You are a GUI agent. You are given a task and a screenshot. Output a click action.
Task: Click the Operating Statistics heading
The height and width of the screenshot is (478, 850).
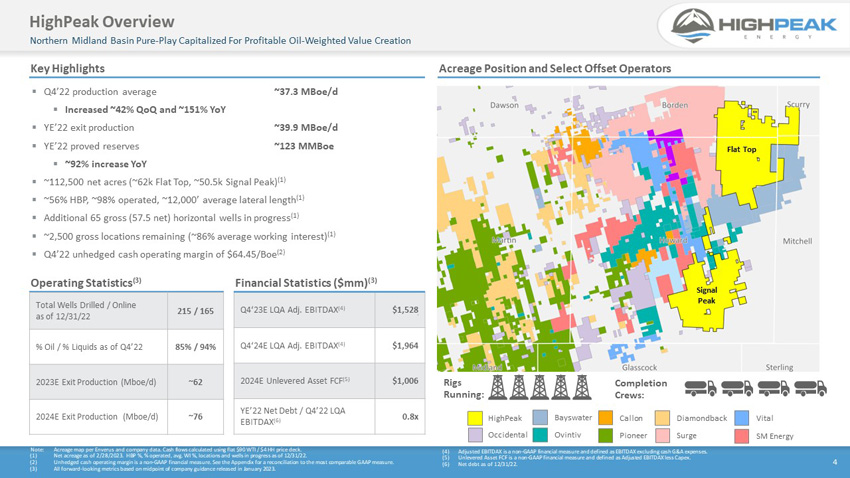pyautogui.click(x=86, y=282)
